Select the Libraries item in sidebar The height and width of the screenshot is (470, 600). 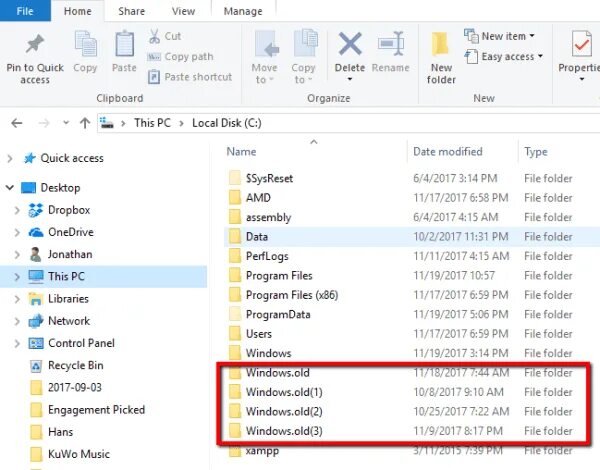point(59,299)
